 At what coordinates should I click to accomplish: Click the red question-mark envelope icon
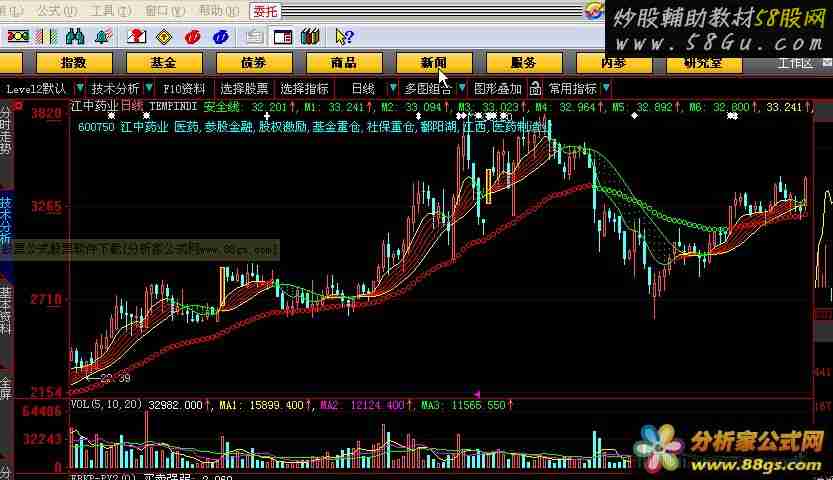(x=137, y=37)
